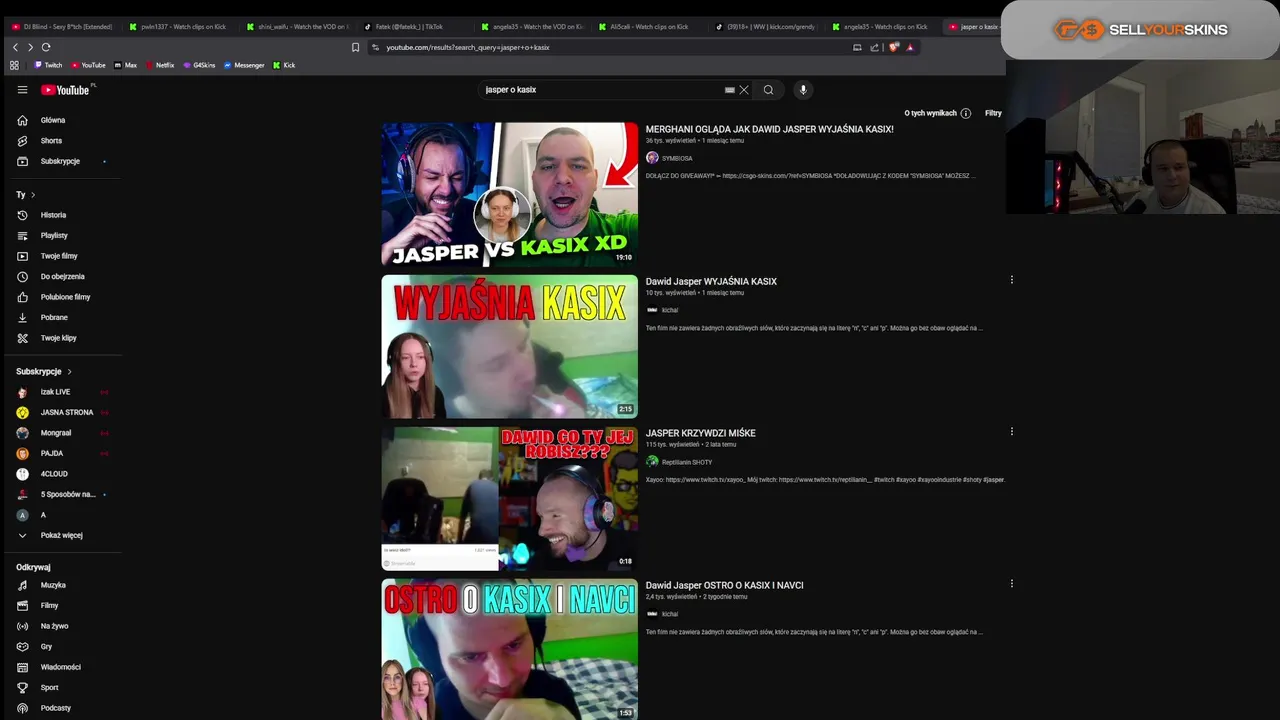Open options menu for Dawid Jasper WYJAŚNIA KASIX

(x=1011, y=280)
